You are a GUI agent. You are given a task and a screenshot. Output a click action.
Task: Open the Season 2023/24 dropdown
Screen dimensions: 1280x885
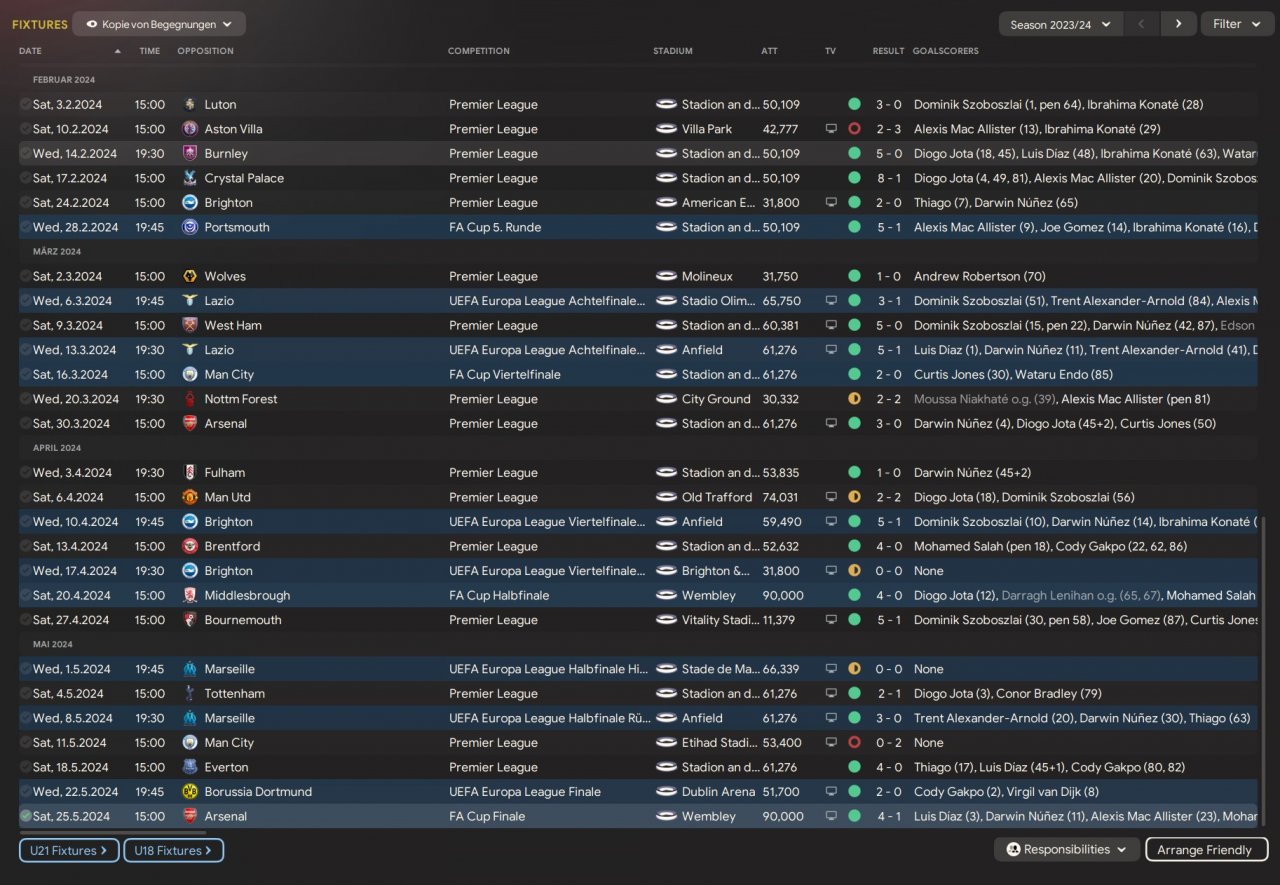click(1061, 24)
